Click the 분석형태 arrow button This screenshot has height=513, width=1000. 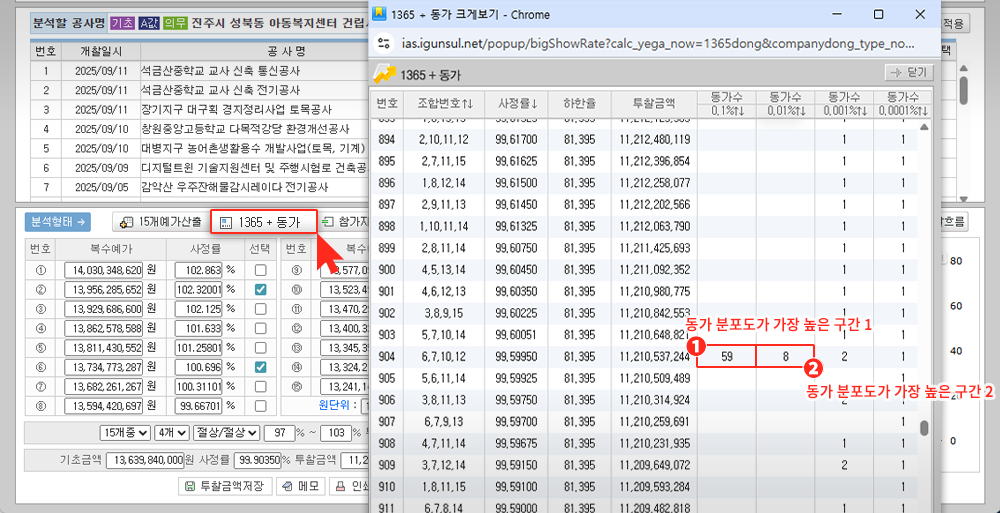coord(58,221)
